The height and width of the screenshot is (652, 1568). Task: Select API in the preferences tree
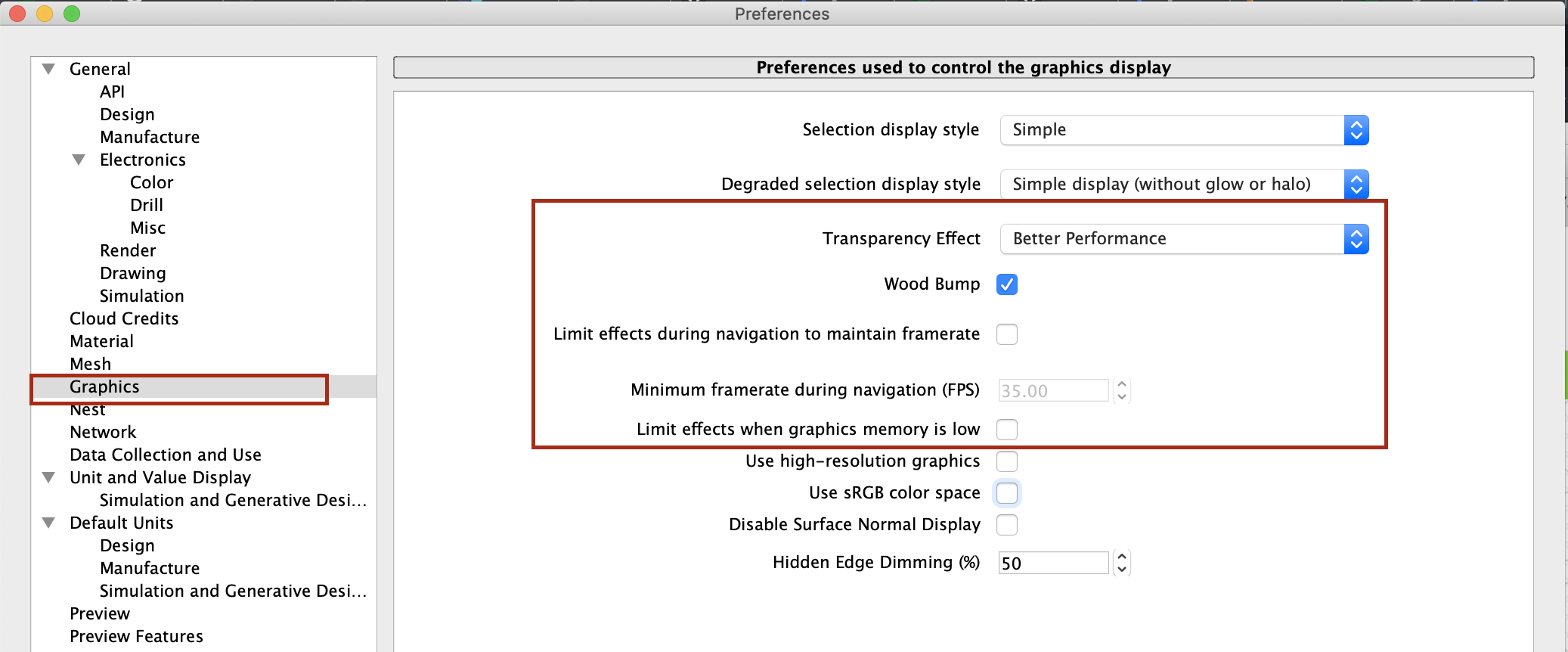pyautogui.click(x=113, y=92)
